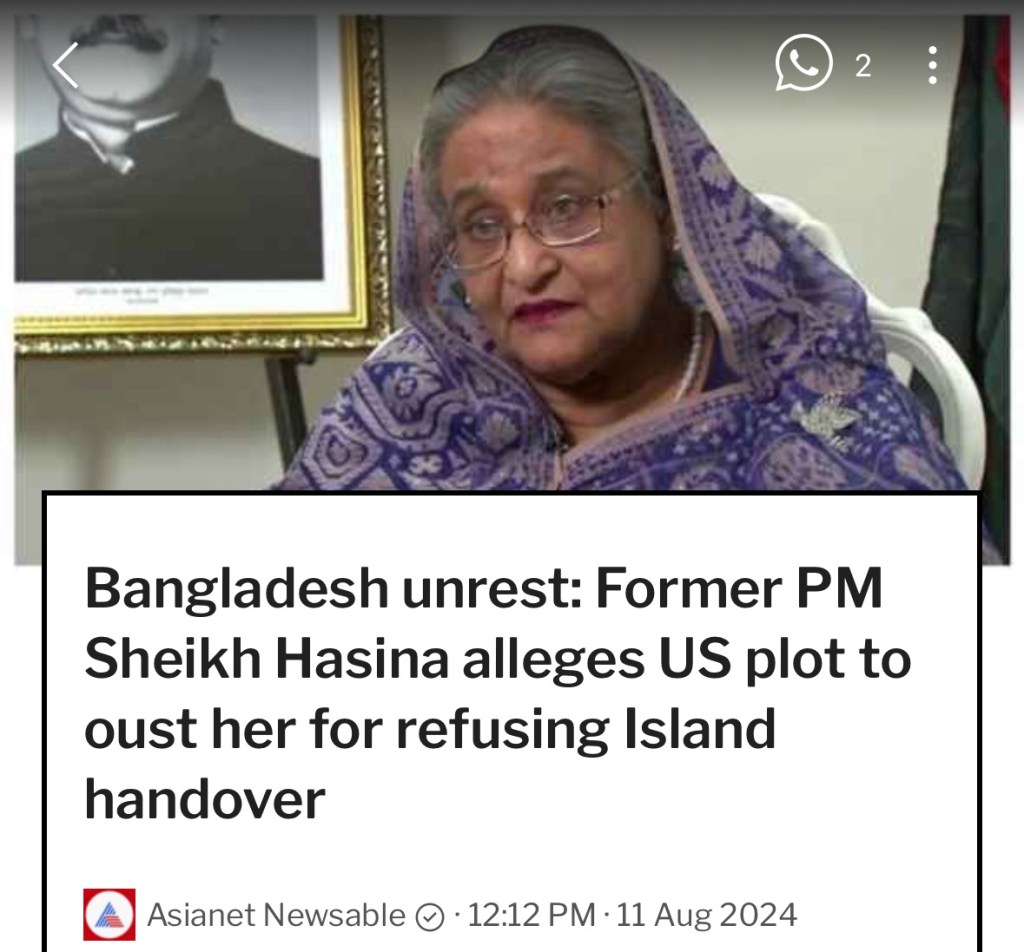Tap the woman's face in the hero image
1024x952 pixels.
pyautogui.click(x=542, y=242)
